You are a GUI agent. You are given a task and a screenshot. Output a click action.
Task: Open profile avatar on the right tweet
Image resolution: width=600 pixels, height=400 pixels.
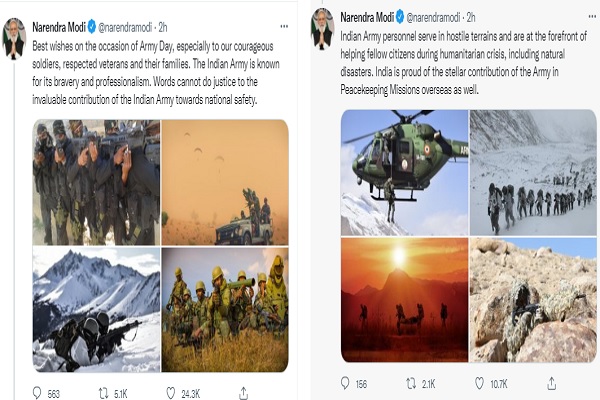tap(321, 27)
